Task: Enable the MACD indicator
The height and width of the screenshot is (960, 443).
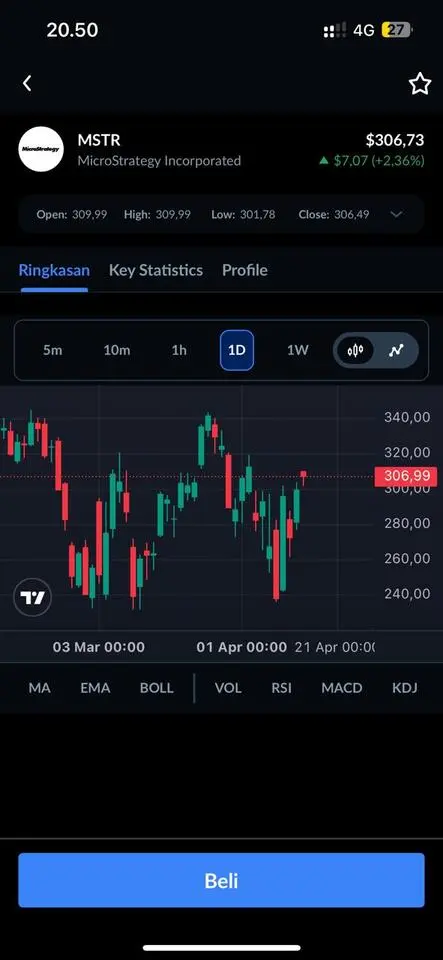Action: click(x=342, y=688)
